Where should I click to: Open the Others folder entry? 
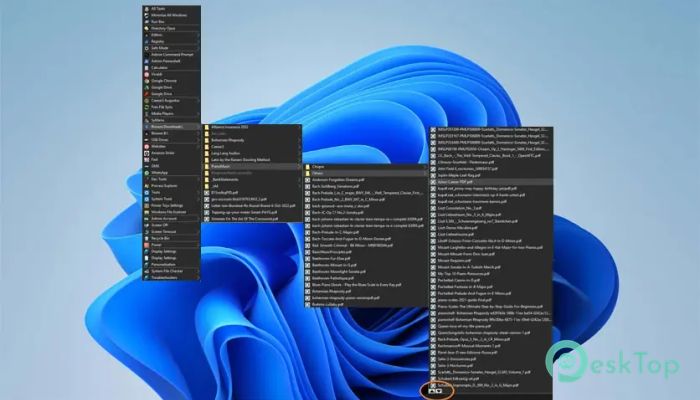[x=366, y=173]
